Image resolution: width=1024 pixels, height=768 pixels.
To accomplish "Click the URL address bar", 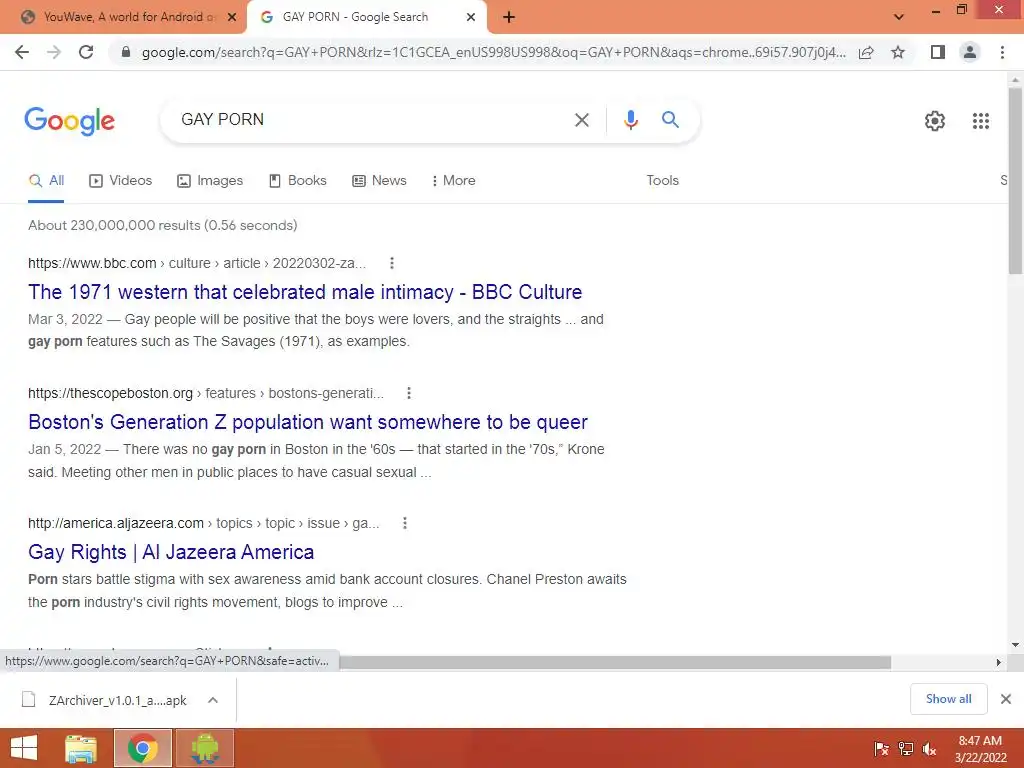I will coord(493,52).
